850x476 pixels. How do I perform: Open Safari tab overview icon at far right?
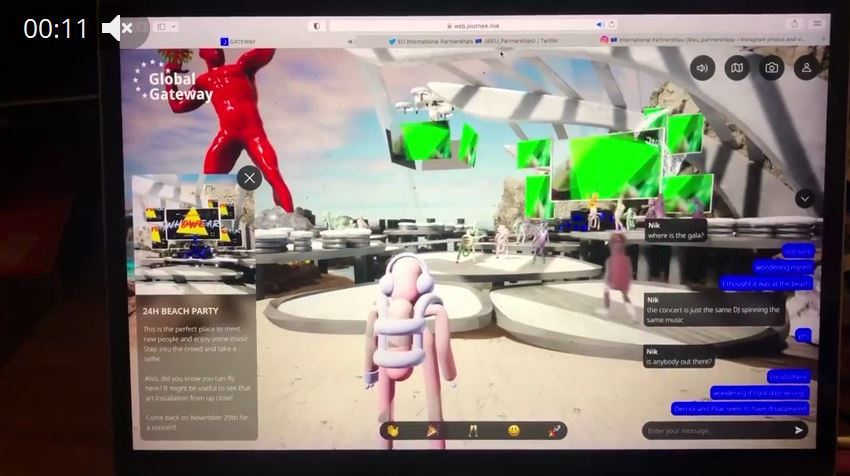point(816,23)
